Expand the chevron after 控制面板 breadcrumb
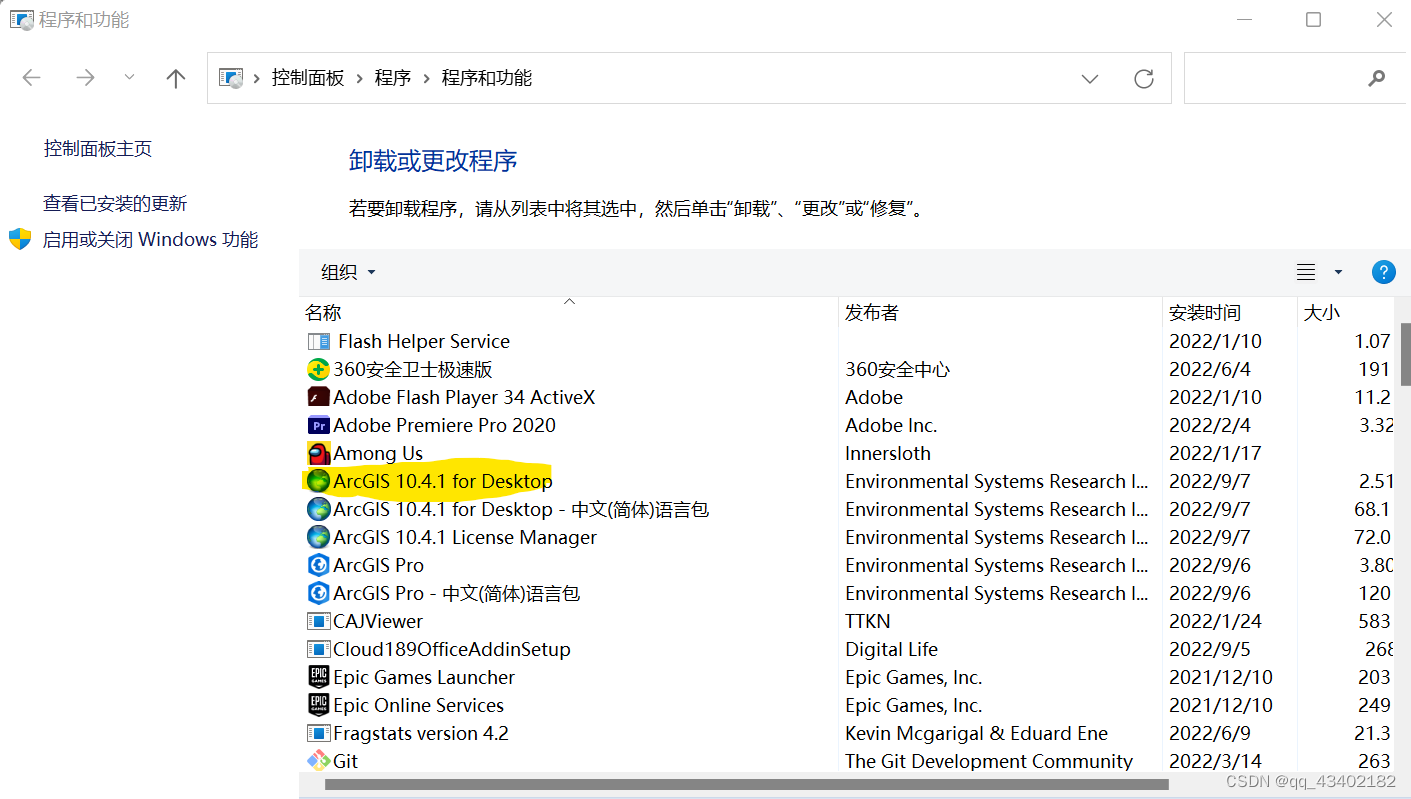The width and height of the screenshot is (1411, 799). click(x=360, y=78)
